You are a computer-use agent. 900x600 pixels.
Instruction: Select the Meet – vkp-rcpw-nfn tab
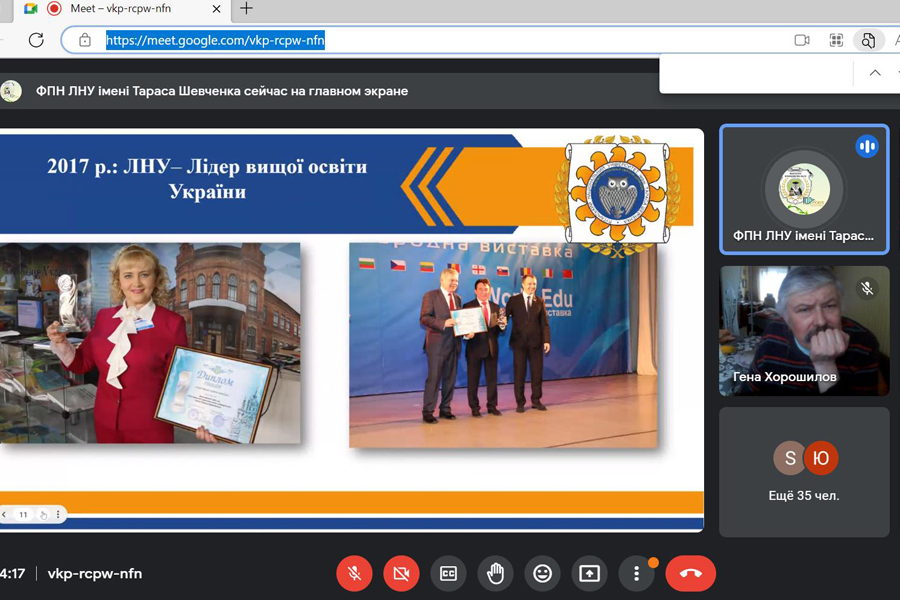(x=120, y=9)
